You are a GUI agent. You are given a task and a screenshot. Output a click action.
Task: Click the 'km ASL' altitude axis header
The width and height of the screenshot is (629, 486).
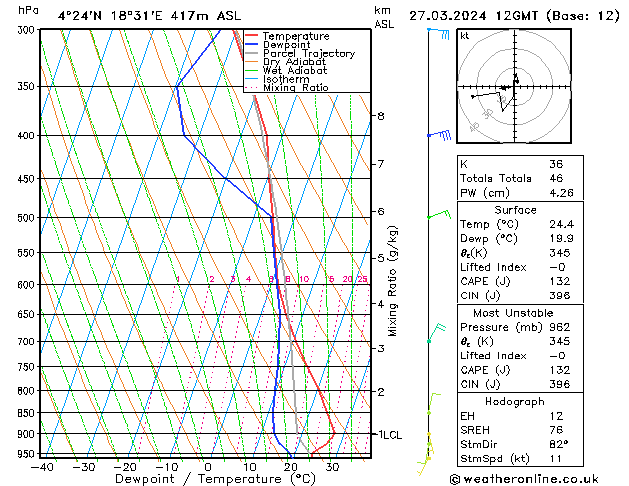(384, 17)
